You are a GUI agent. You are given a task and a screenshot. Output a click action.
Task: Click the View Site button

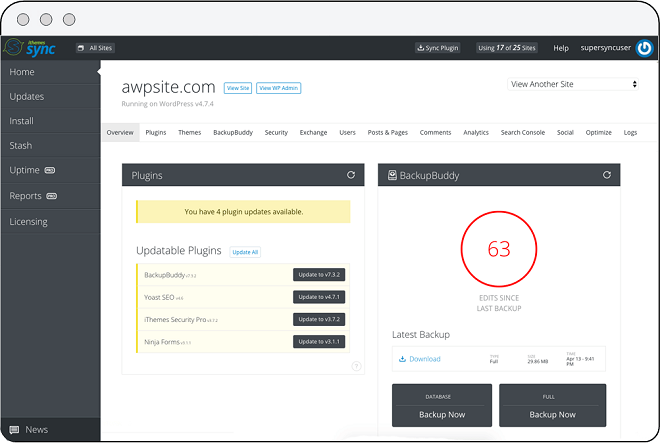click(x=238, y=88)
